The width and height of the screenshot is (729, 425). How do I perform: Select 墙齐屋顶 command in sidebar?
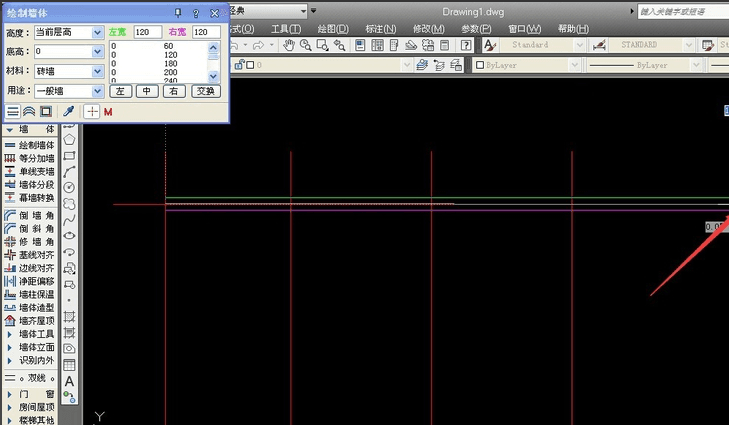click(x=30, y=321)
